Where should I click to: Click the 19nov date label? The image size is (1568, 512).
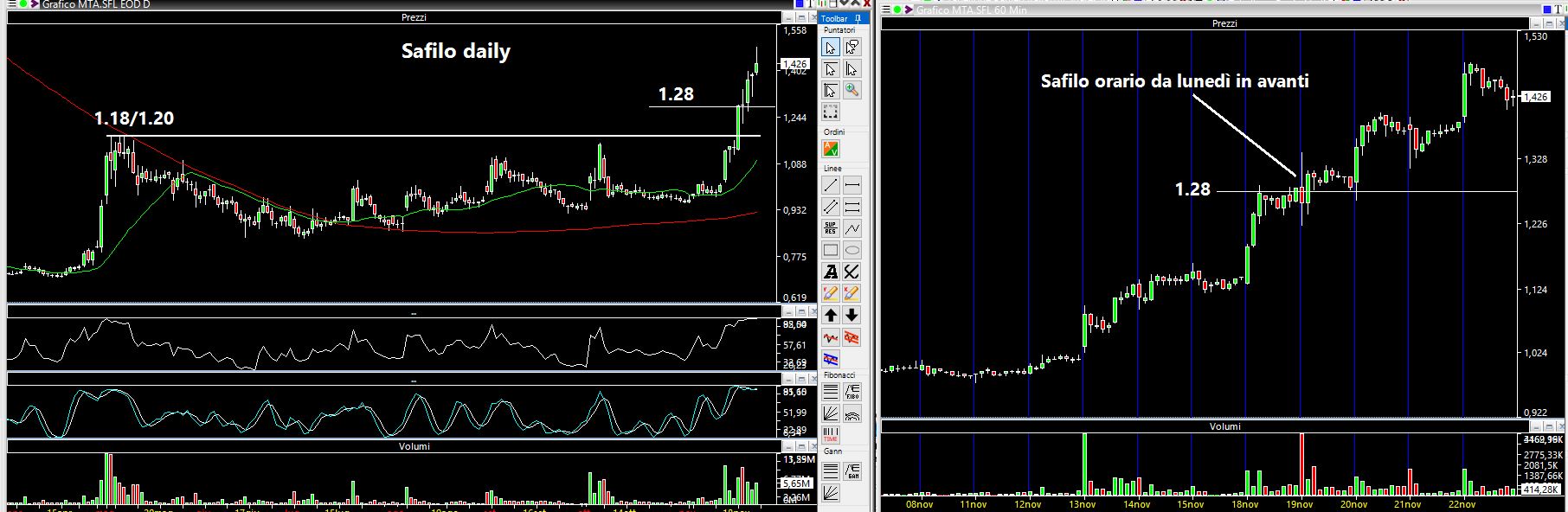pos(1300,504)
